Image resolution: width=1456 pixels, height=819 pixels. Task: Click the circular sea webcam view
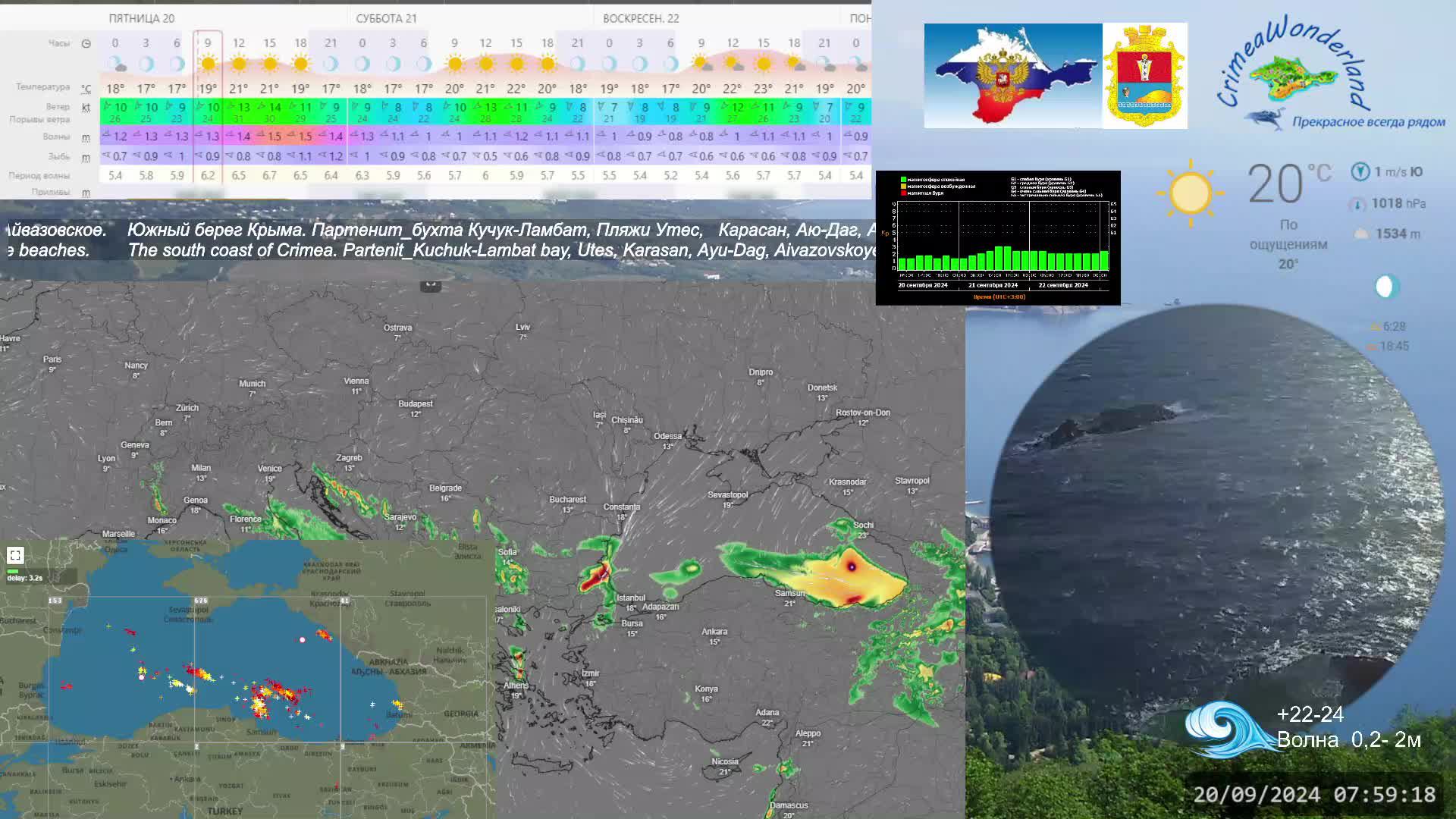pos(1217,531)
